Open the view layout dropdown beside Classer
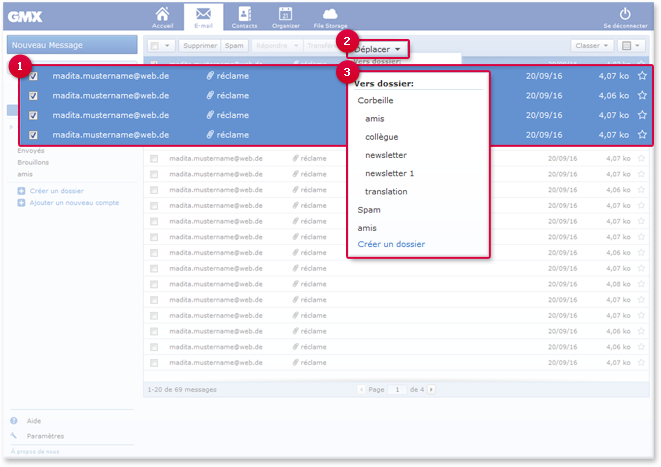This screenshot has height=467, width=661. (x=631, y=46)
